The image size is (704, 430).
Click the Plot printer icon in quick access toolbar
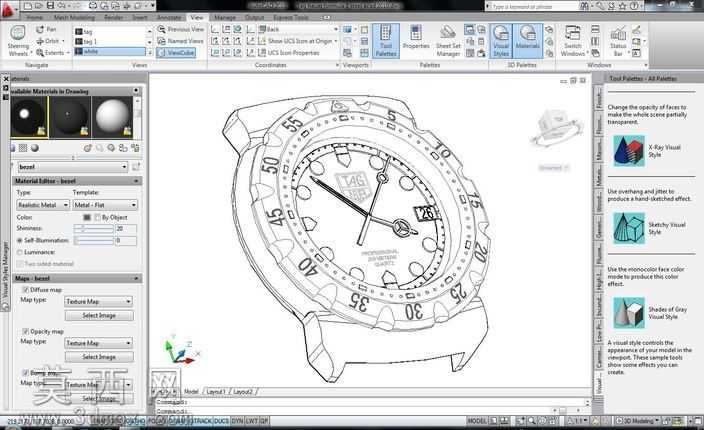(92, 6)
